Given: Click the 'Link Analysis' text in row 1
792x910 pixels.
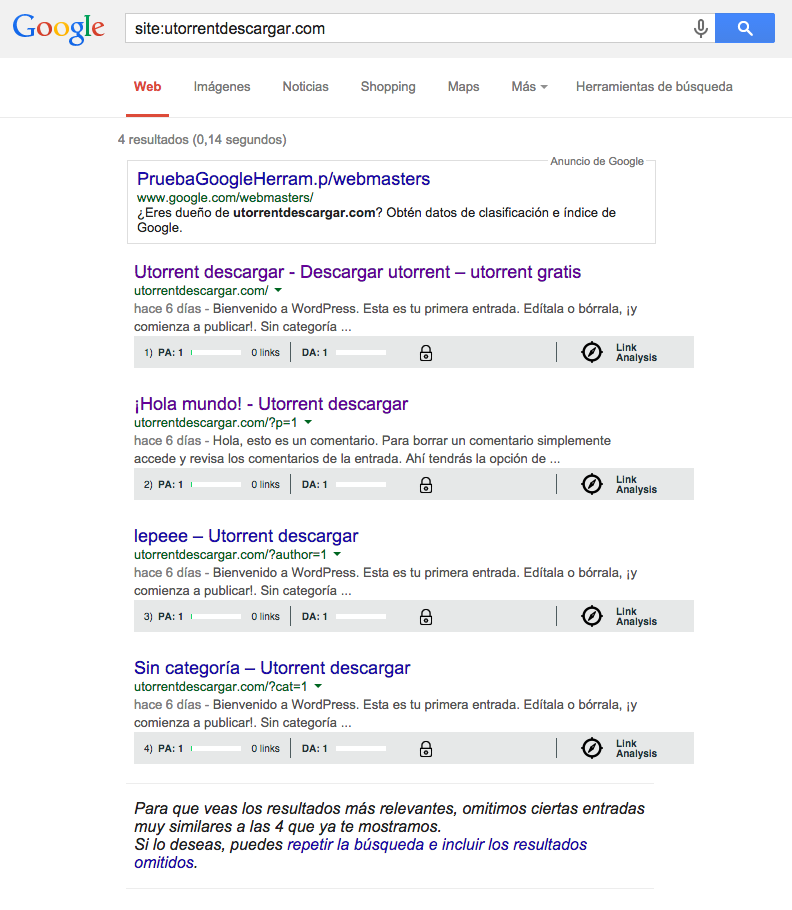Looking at the screenshot, I should 637,352.
